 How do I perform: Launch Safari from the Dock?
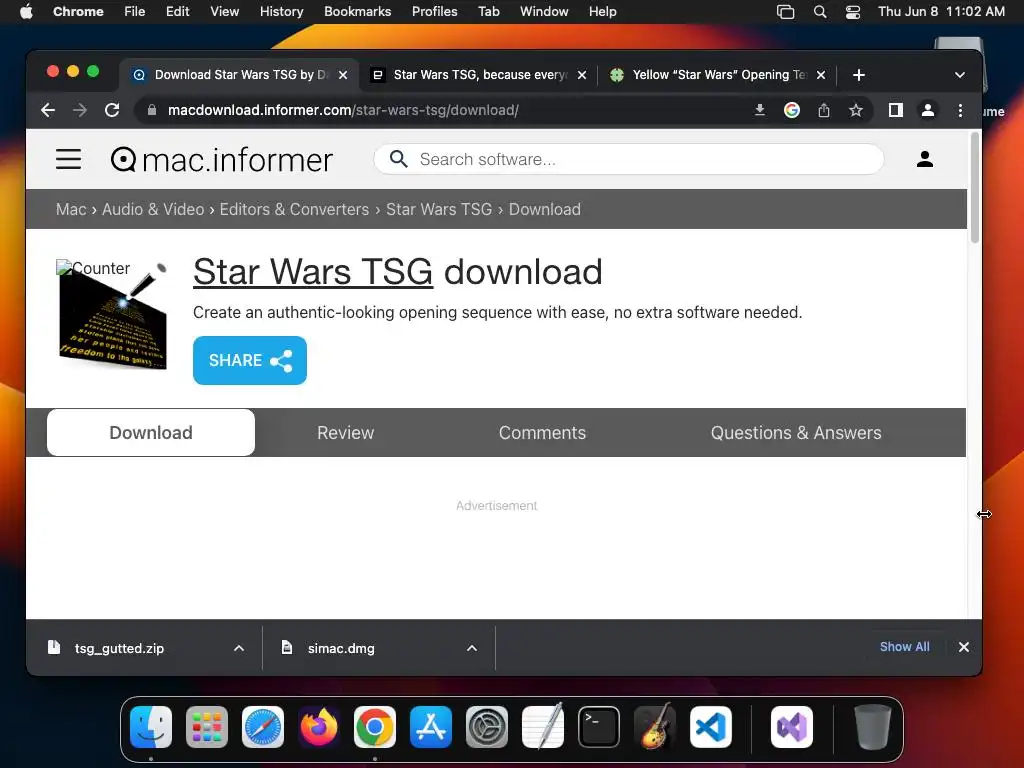coord(263,727)
